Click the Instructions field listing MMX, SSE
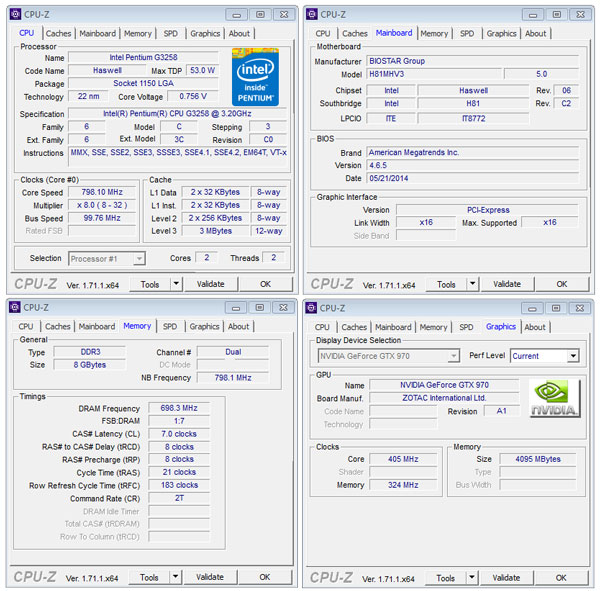Screen dimensions: 600x591 [178, 157]
